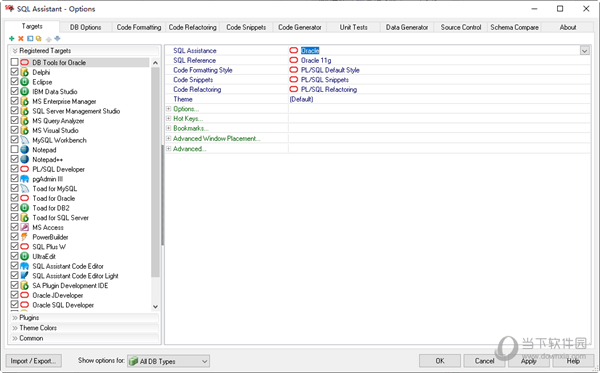Click the green plus add target icon
Image resolution: width=600 pixels, height=373 pixels.
11,39
